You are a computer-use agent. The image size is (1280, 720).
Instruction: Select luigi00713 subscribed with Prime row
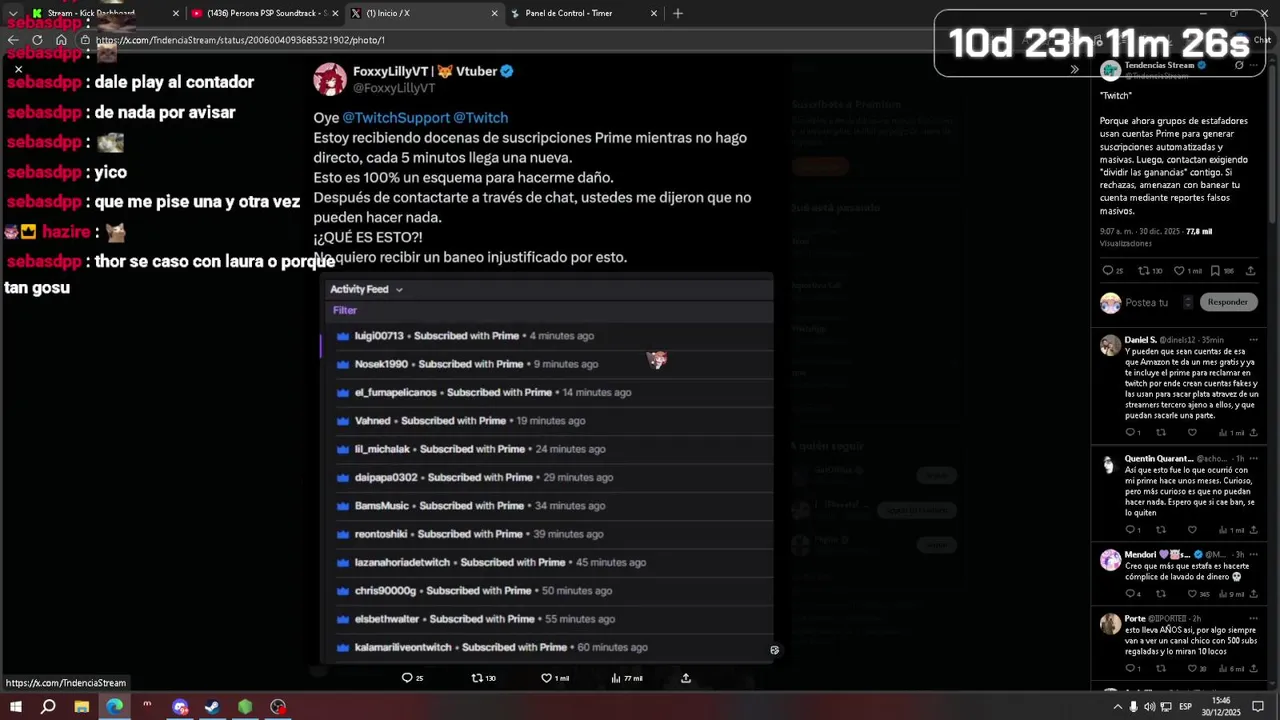click(x=547, y=336)
